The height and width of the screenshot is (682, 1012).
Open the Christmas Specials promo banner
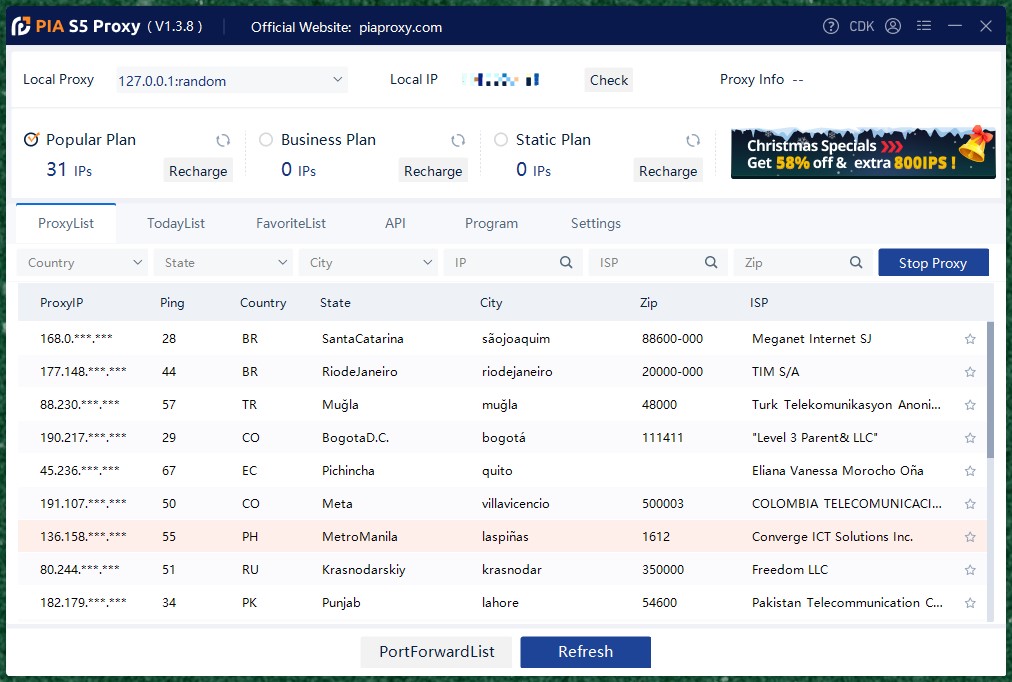point(863,153)
